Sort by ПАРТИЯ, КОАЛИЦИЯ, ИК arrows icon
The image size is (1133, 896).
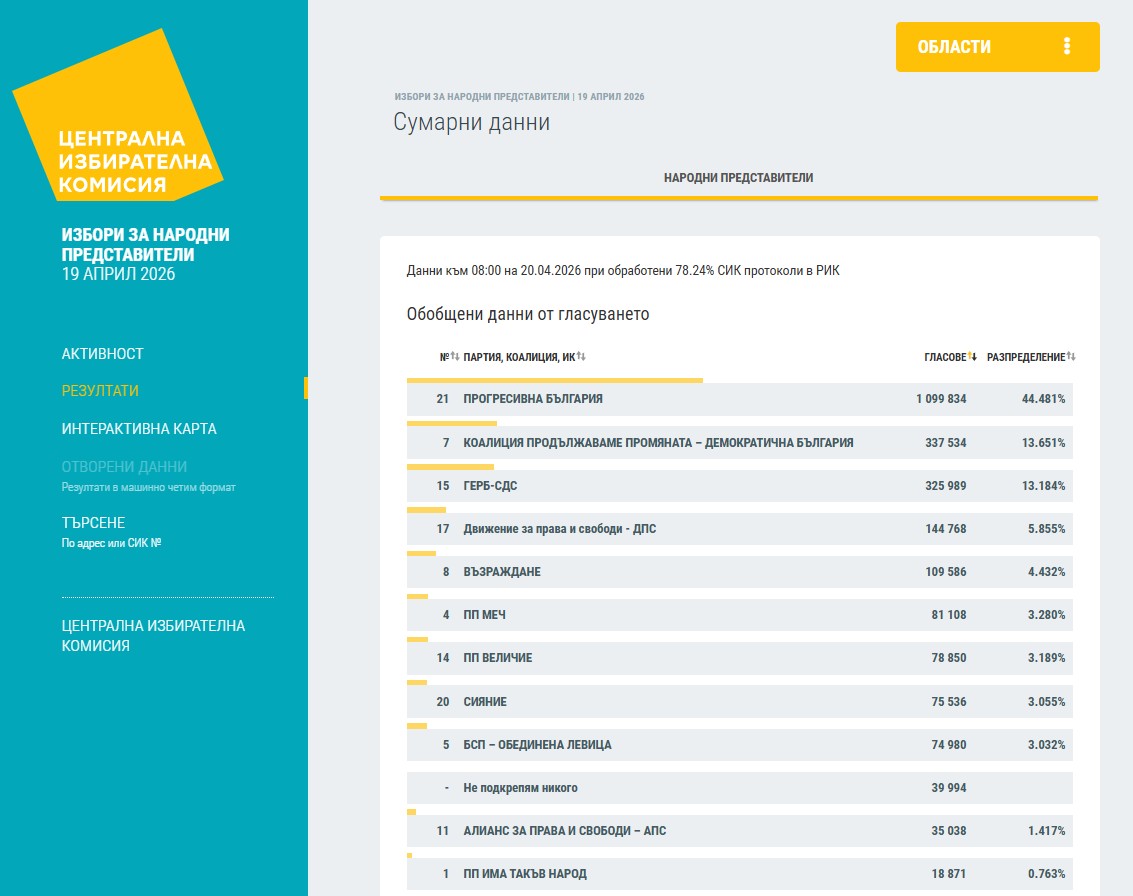coord(581,357)
